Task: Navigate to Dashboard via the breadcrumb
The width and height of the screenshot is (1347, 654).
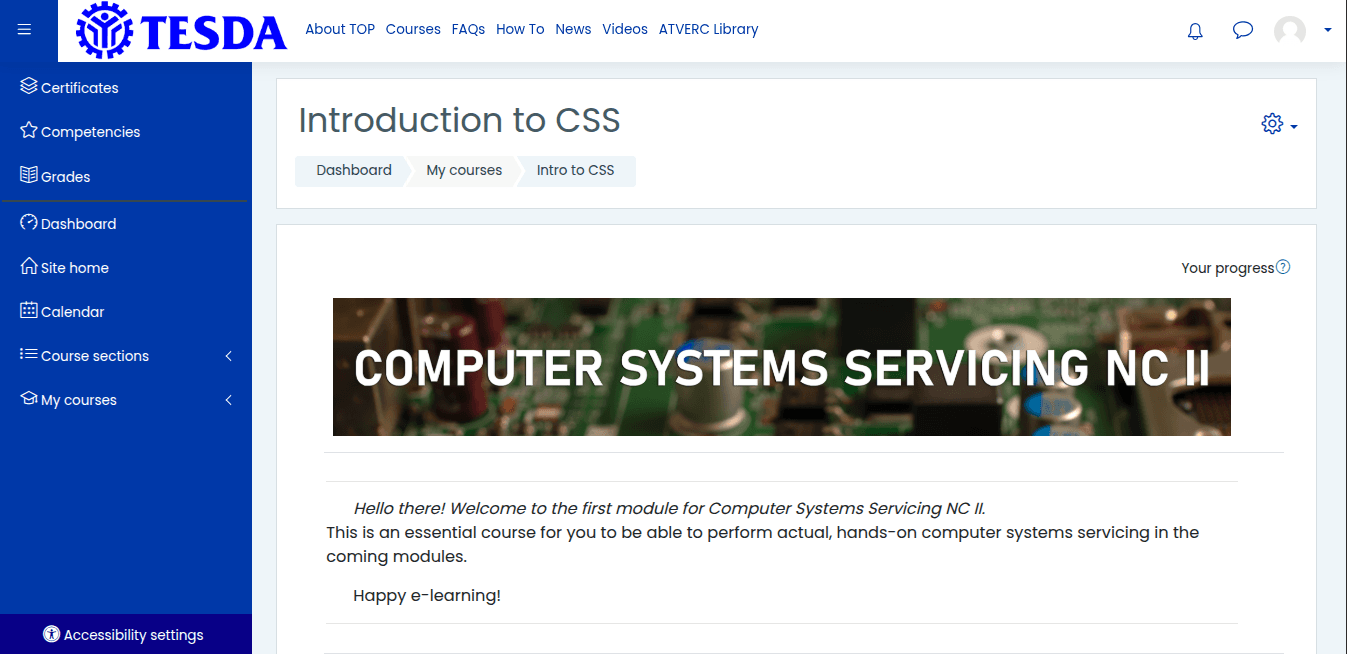Action: [x=355, y=170]
